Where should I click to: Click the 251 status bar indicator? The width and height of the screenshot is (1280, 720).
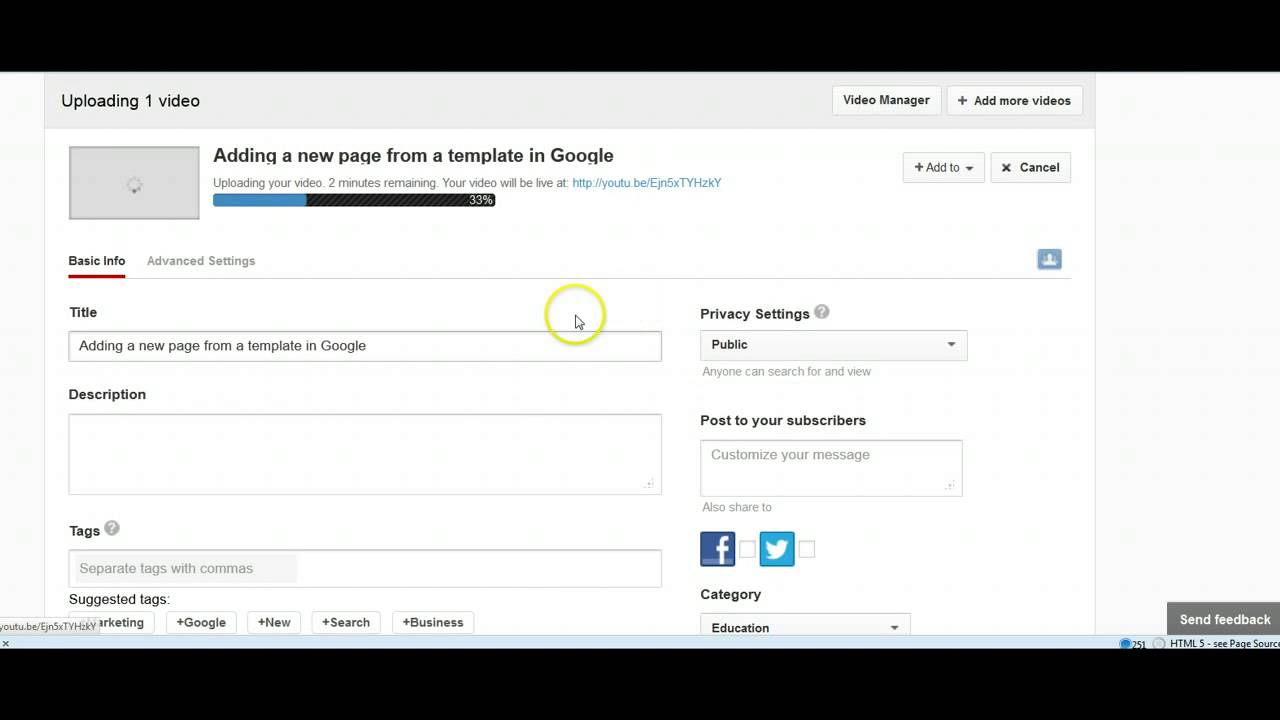pos(1132,644)
